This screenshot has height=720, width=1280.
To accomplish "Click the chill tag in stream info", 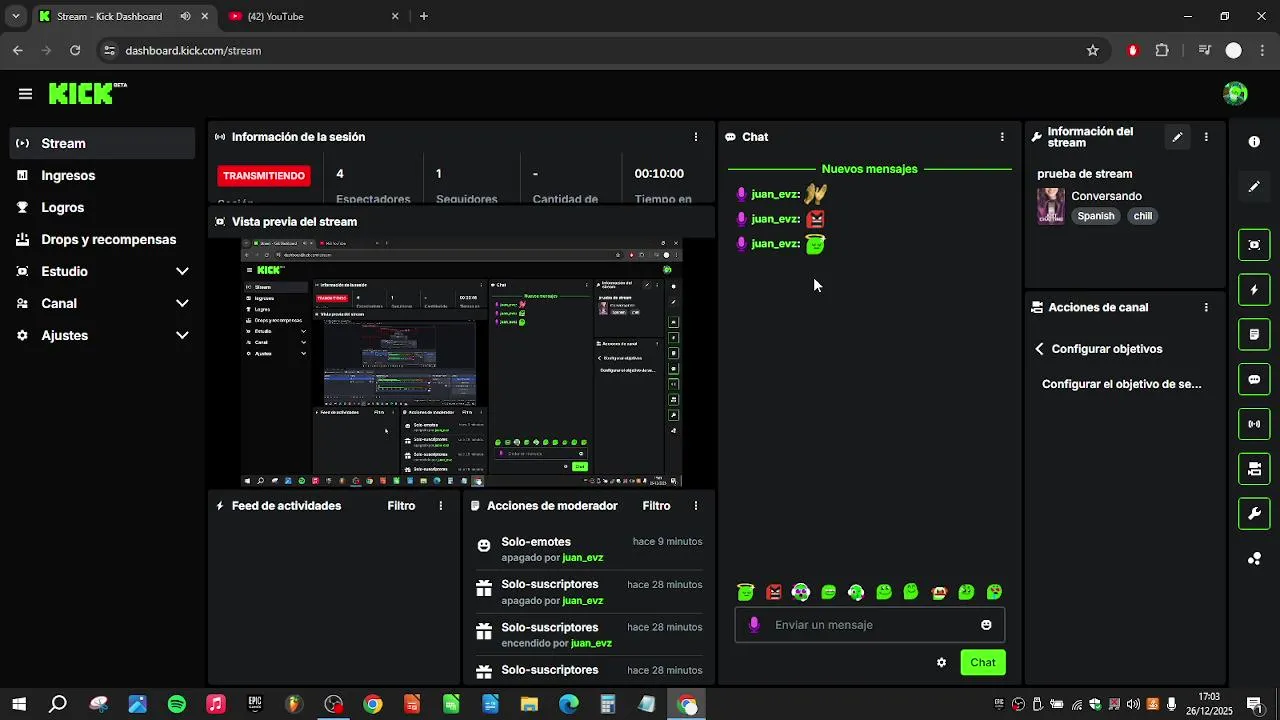I will [1143, 216].
